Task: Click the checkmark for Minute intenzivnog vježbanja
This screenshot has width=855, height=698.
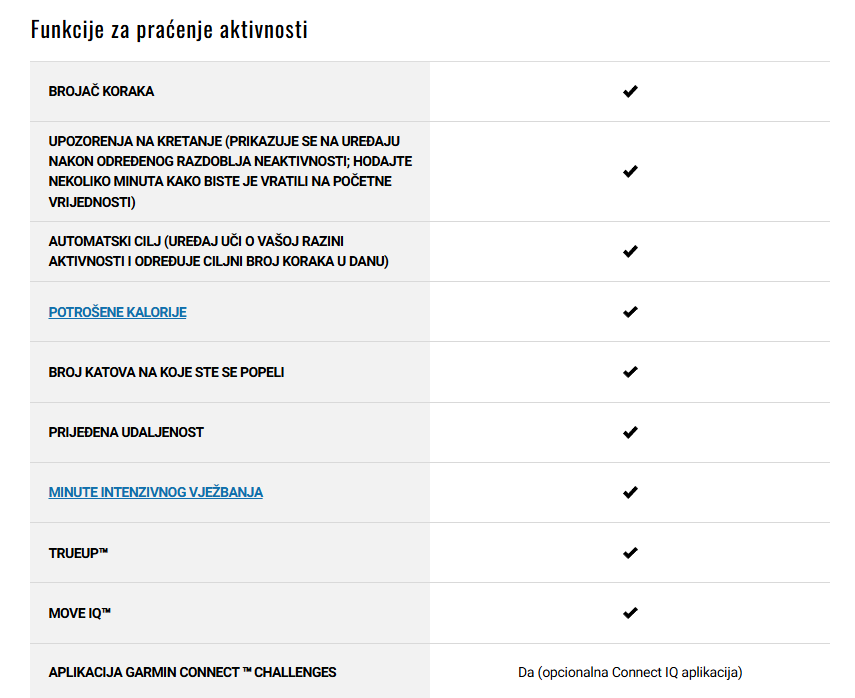Action: pos(630,492)
